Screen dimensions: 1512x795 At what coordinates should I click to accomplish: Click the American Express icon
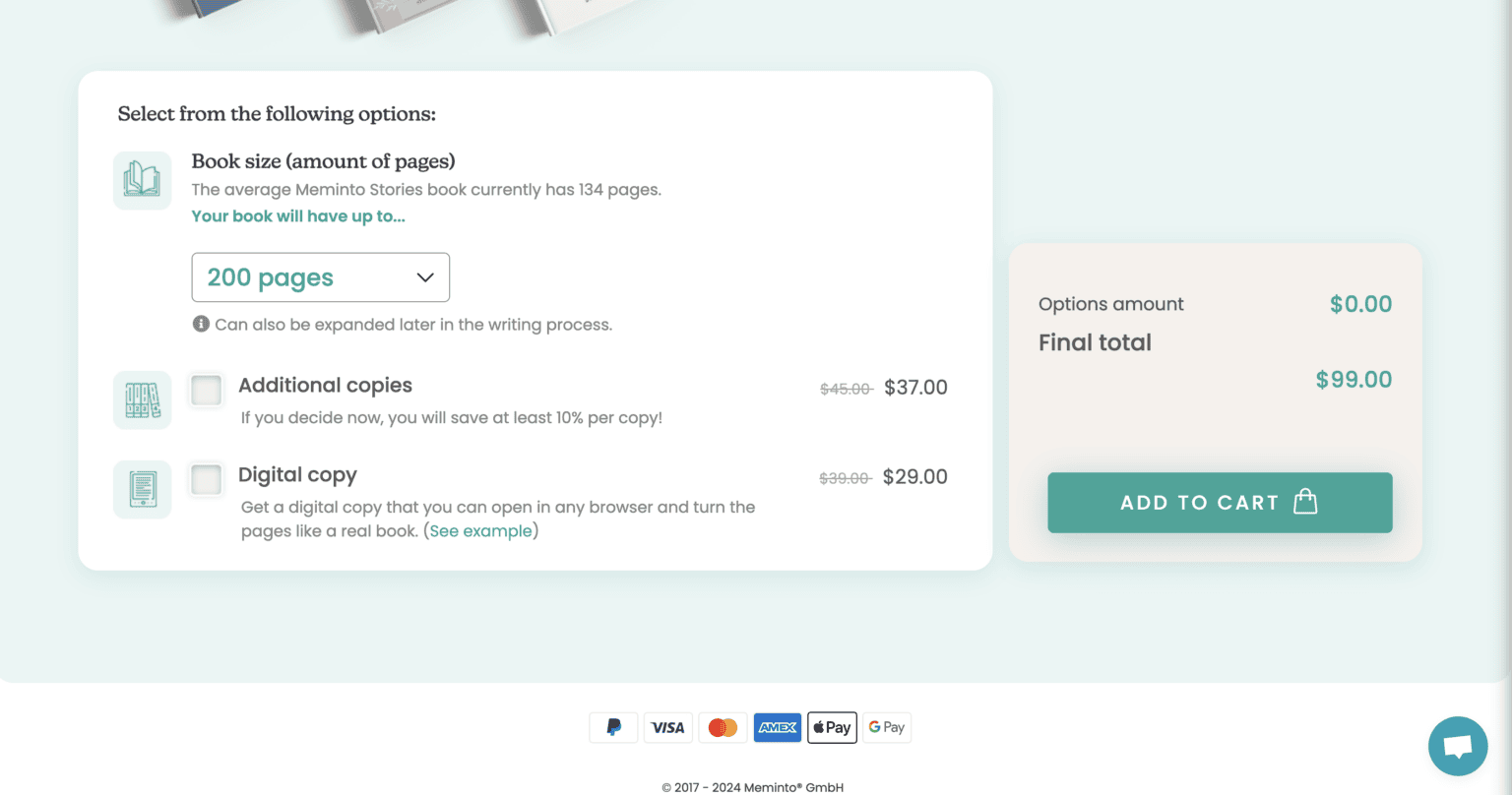[778, 728]
